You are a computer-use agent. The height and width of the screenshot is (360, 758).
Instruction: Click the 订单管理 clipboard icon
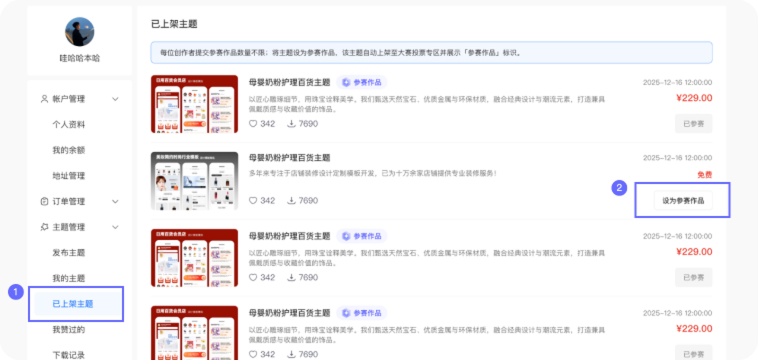point(44,202)
